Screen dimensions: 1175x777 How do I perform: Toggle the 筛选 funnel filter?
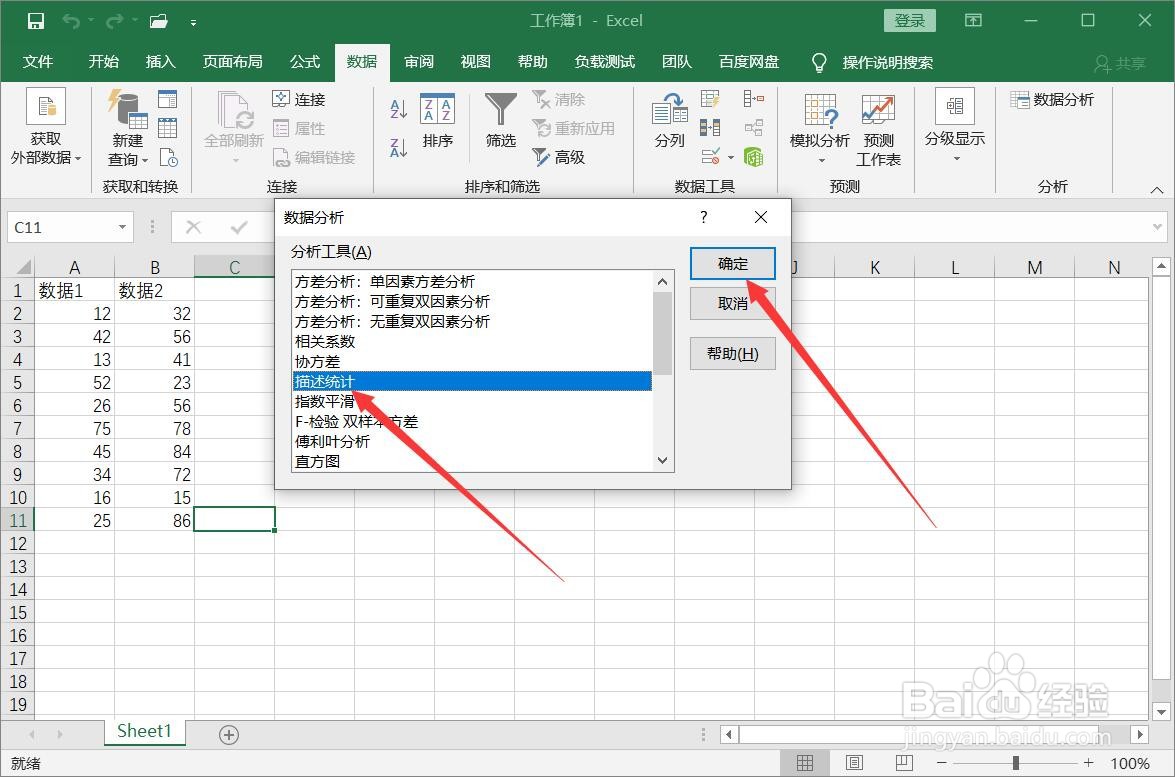[x=501, y=121]
